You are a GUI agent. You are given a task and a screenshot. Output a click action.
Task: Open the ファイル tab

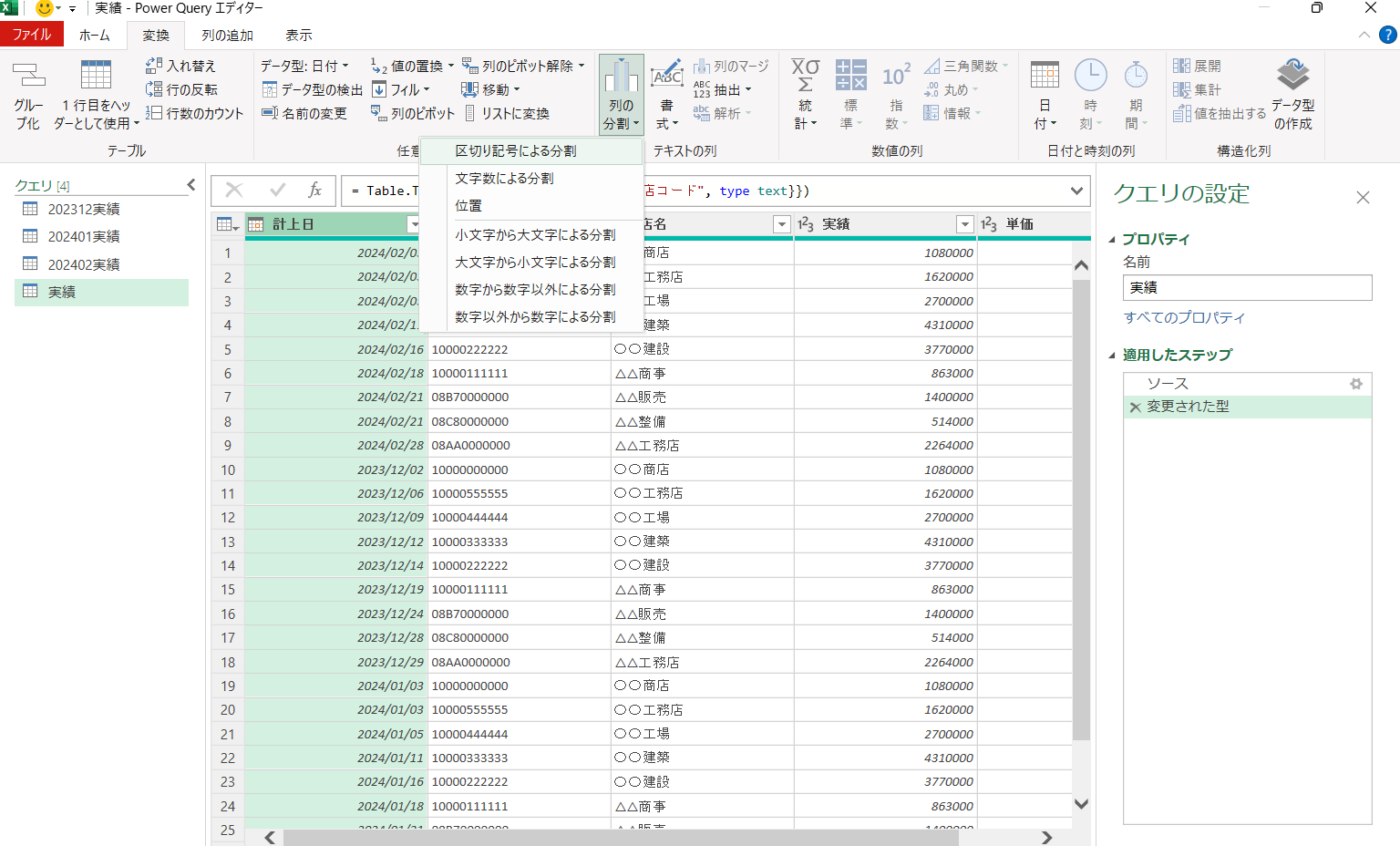32,35
